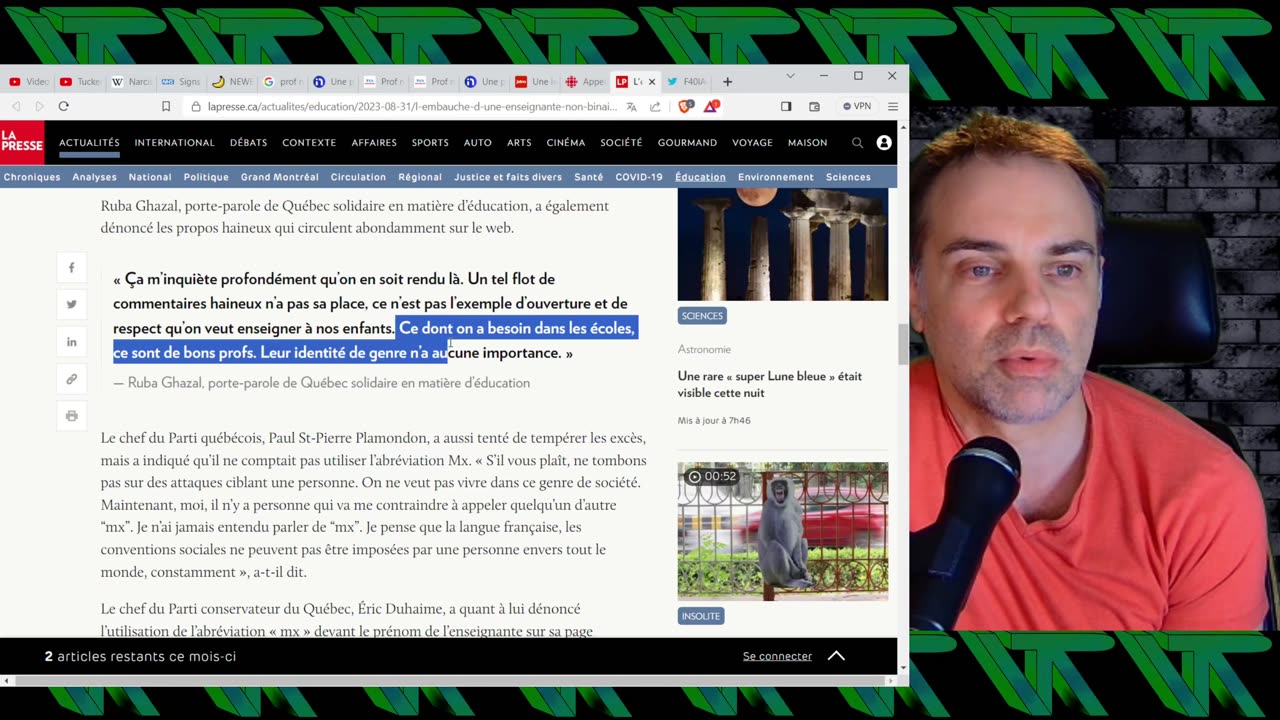Go to Justice et faits divers subsection

[x=508, y=177]
